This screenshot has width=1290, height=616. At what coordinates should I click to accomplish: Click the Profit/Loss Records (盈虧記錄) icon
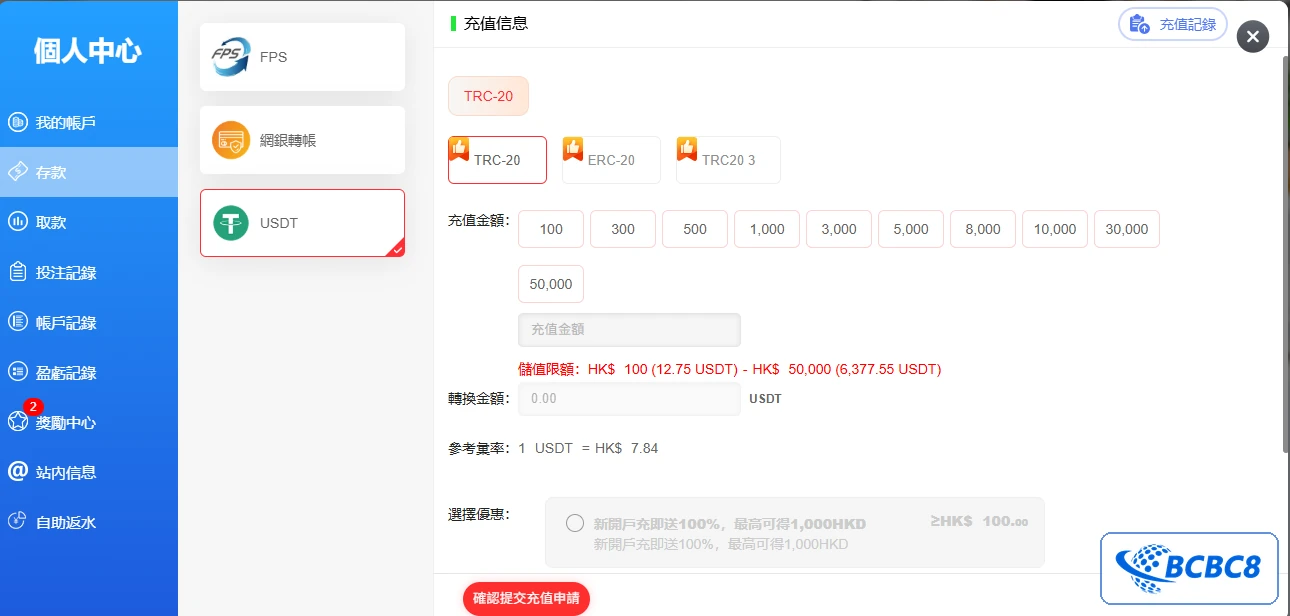[17, 372]
